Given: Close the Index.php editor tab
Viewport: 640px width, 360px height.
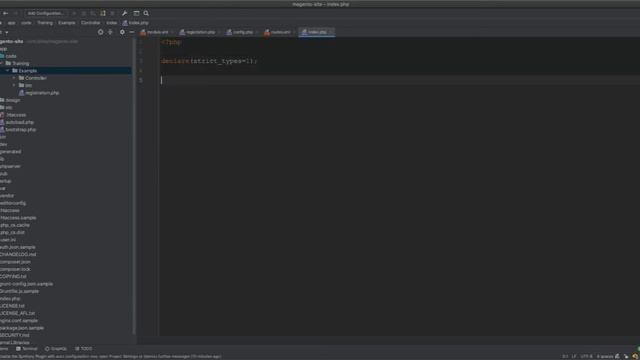Looking at the screenshot, I should [331, 32].
